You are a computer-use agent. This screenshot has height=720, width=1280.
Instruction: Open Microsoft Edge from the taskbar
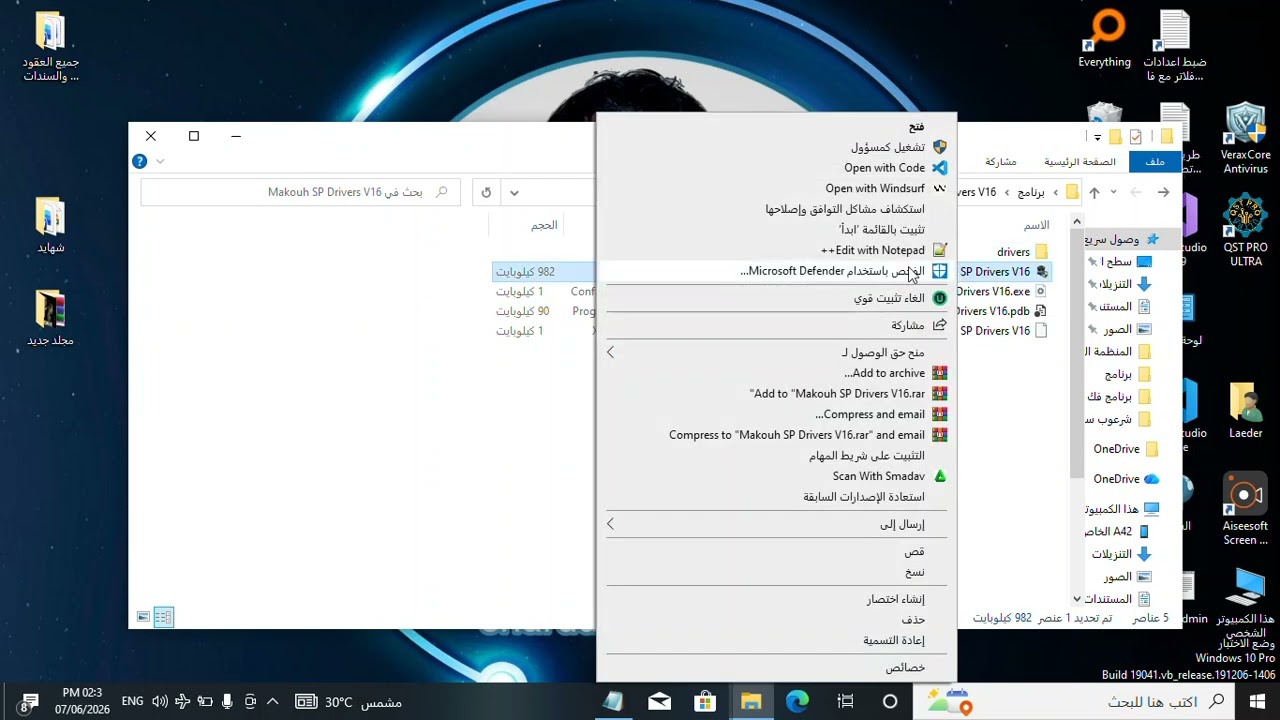[x=797, y=701]
